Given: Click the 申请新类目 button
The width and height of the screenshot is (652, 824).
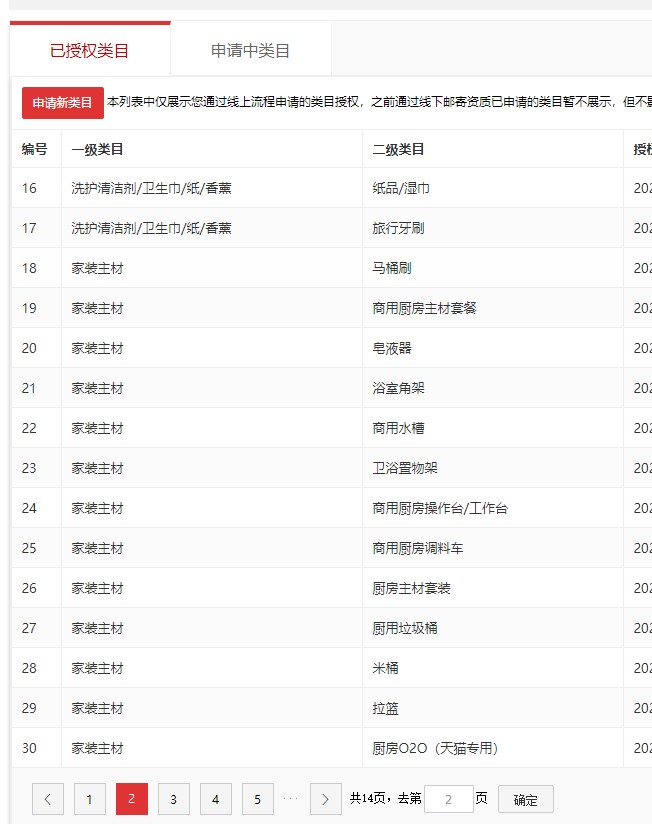Looking at the screenshot, I should pyautogui.click(x=63, y=103).
